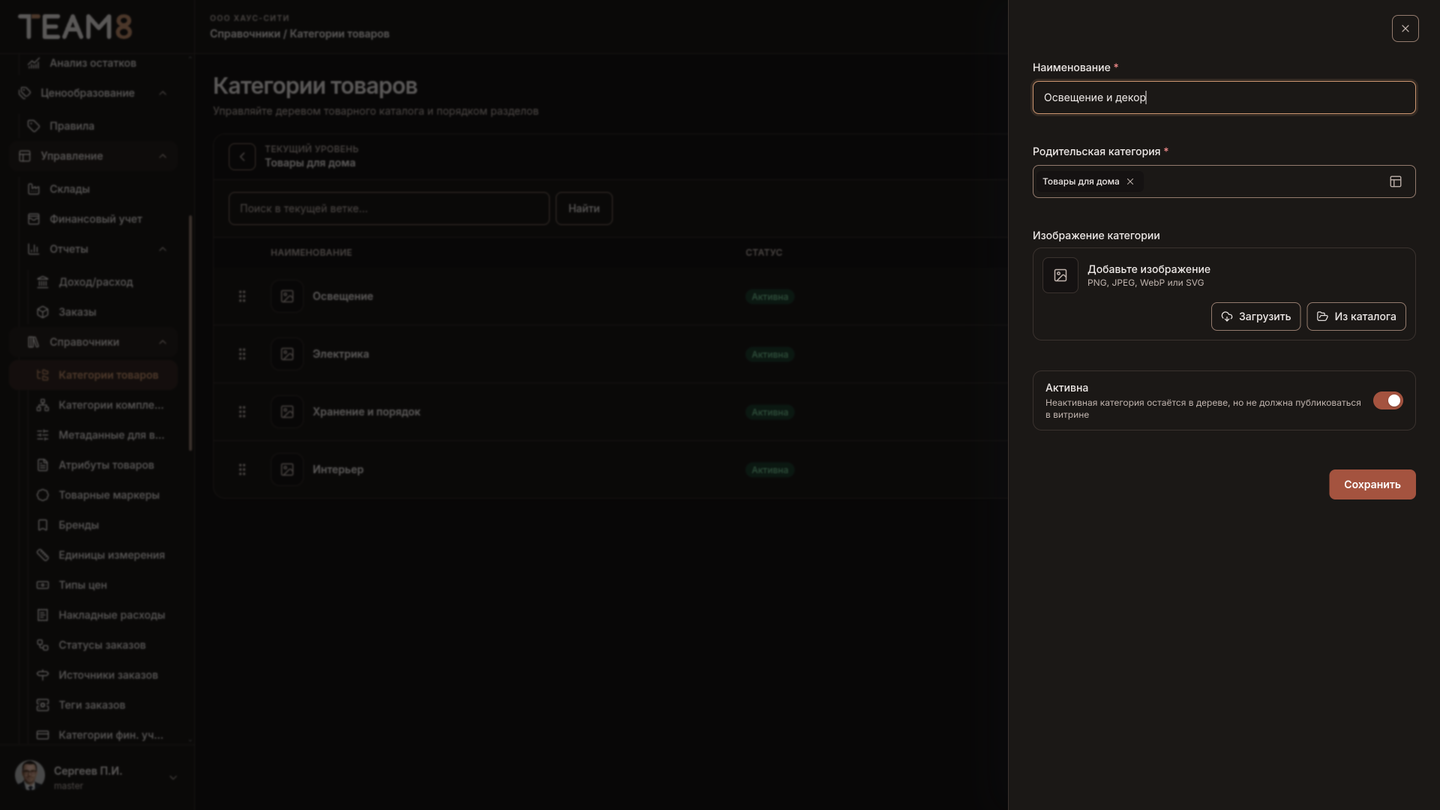The height and width of the screenshot is (810, 1440).
Task: Choose image 'Из каталога'
Action: (1356, 316)
